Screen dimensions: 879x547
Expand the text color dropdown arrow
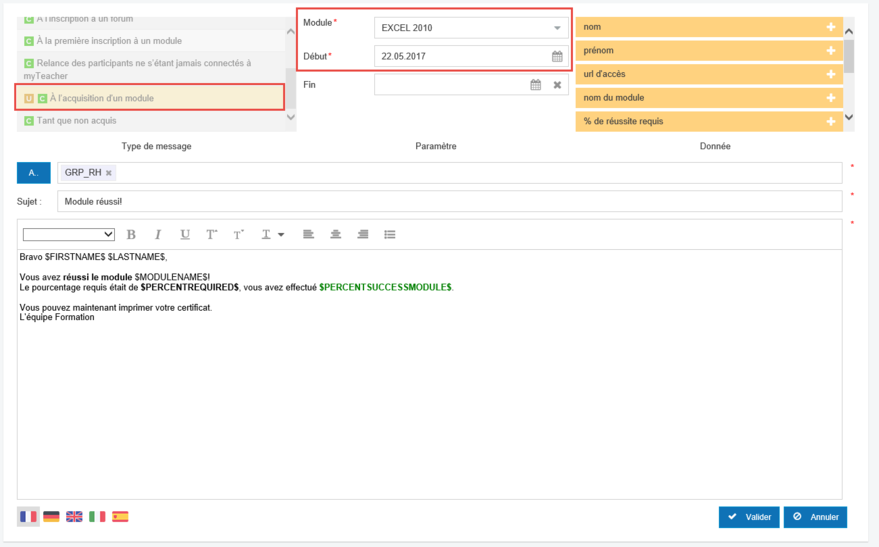point(281,235)
